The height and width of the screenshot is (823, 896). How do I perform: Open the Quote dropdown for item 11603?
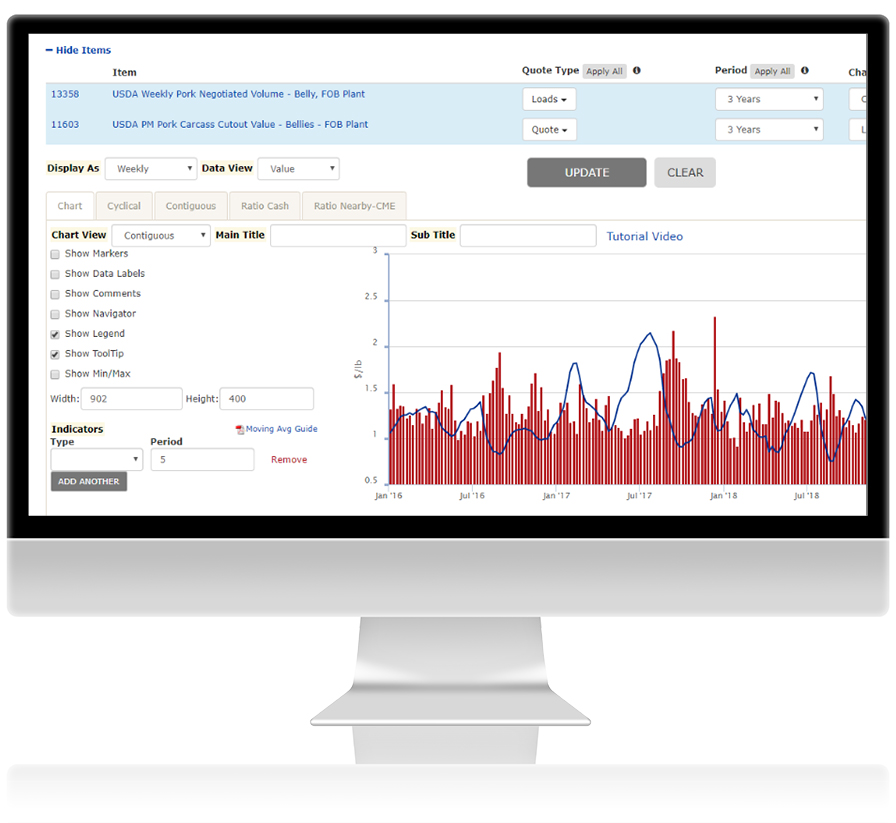point(549,130)
